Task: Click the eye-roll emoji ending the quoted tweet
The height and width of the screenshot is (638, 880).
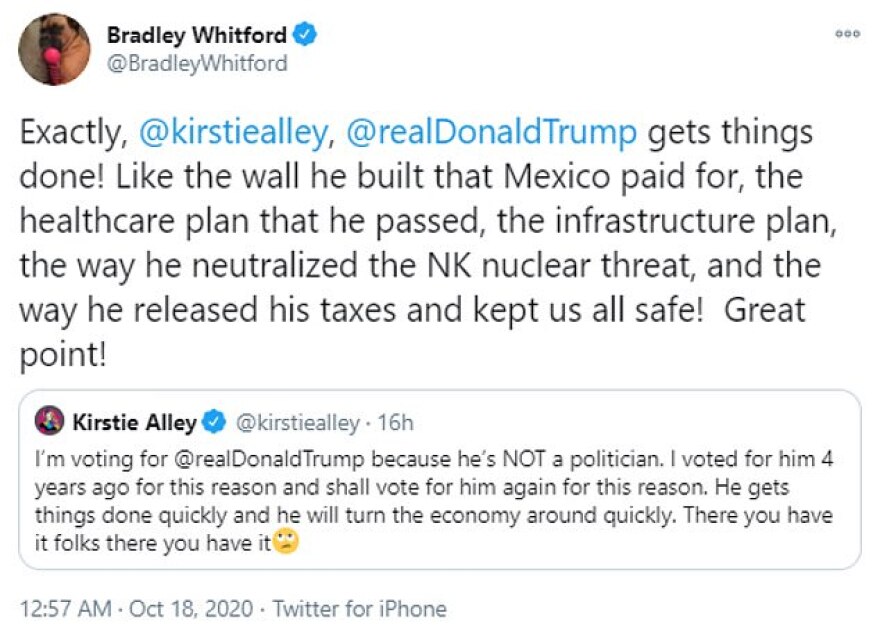Action: (x=288, y=546)
